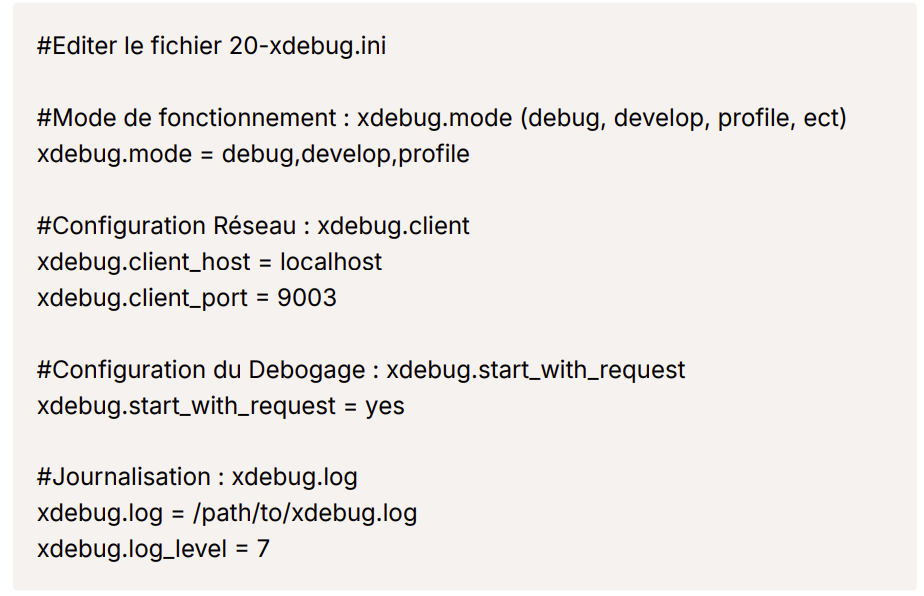Click the 'xdebug.mode = debug,develop,profile' line
Screen dimensions: 924x596
[x=253, y=154]
